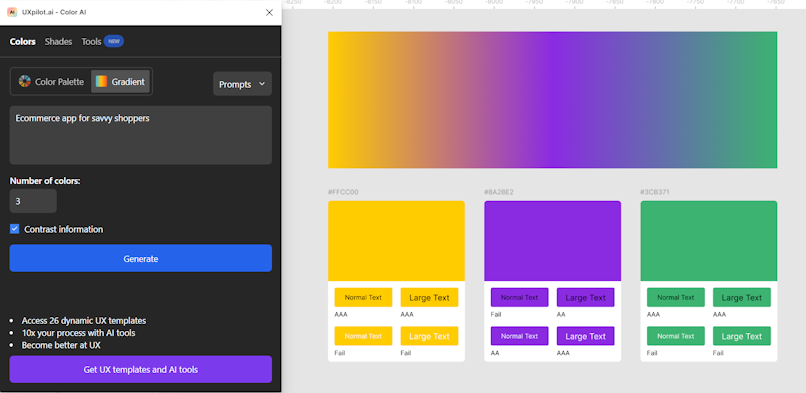Click the rainbow gradient icon beside Gradient
The width and height of the screenshot is (806, 393).
(101, 82)
